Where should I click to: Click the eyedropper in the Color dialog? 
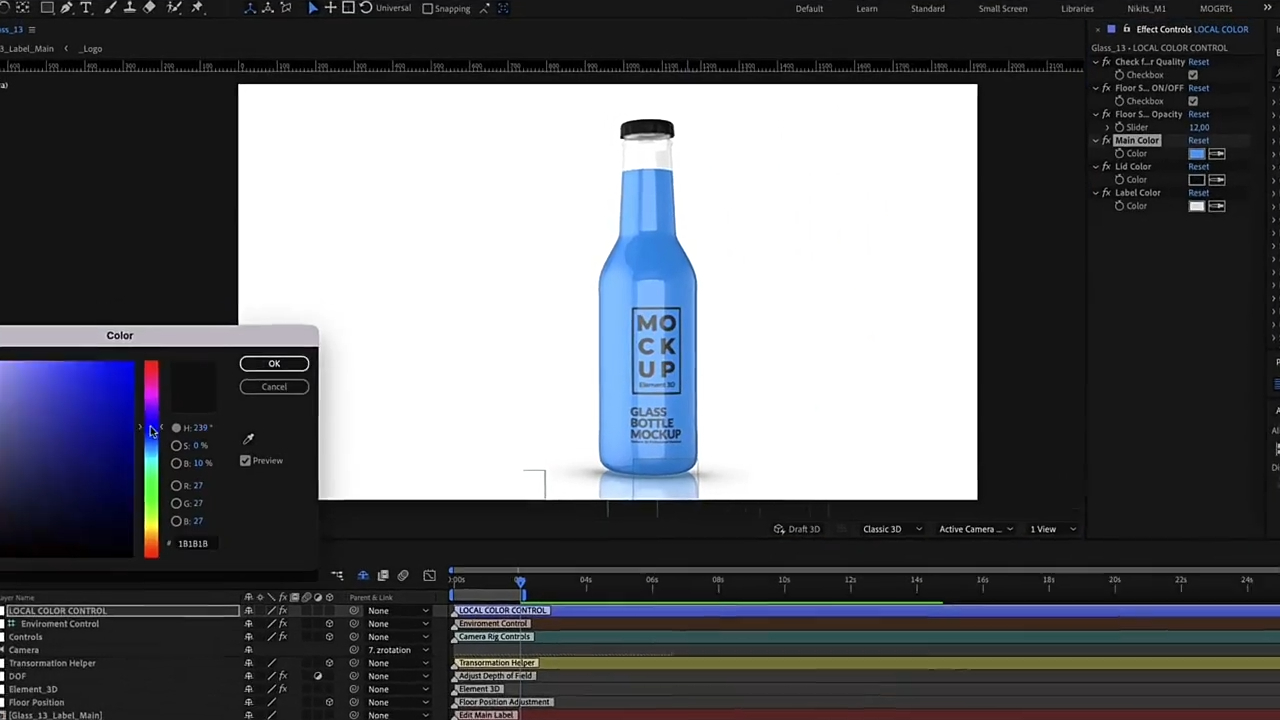(248, 438)
